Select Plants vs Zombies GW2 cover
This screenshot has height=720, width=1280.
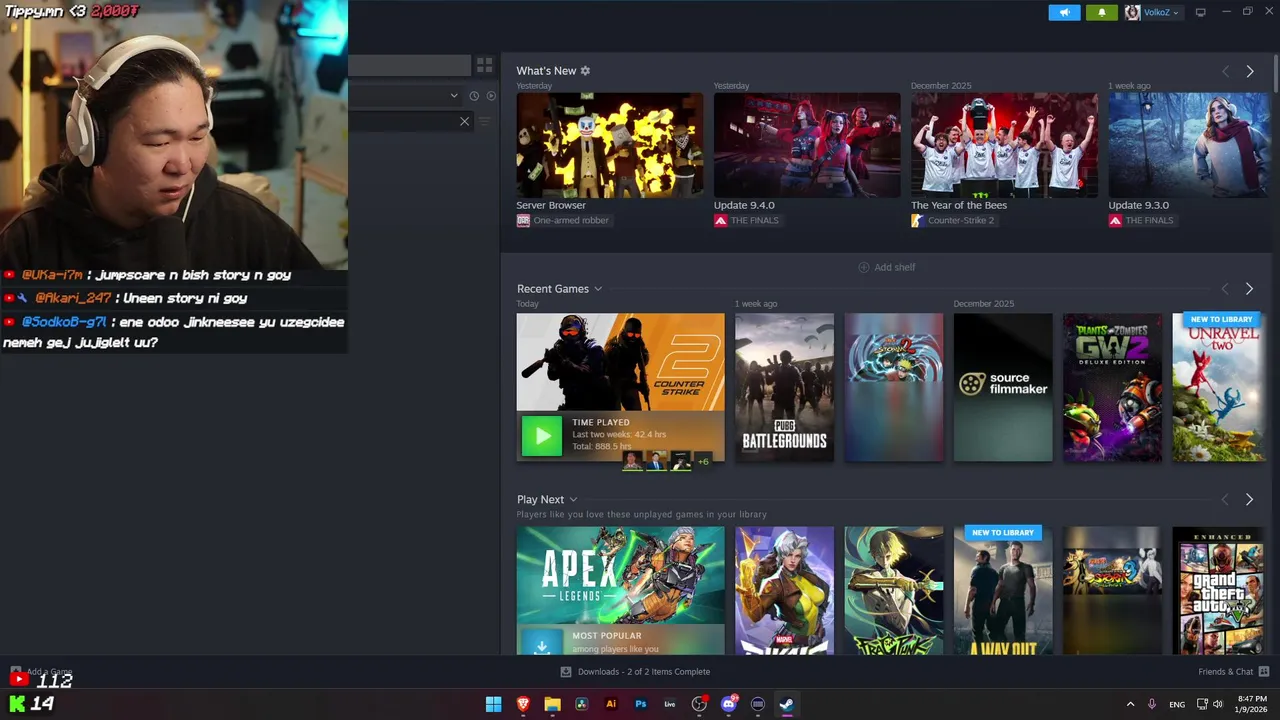point(1112,388)
